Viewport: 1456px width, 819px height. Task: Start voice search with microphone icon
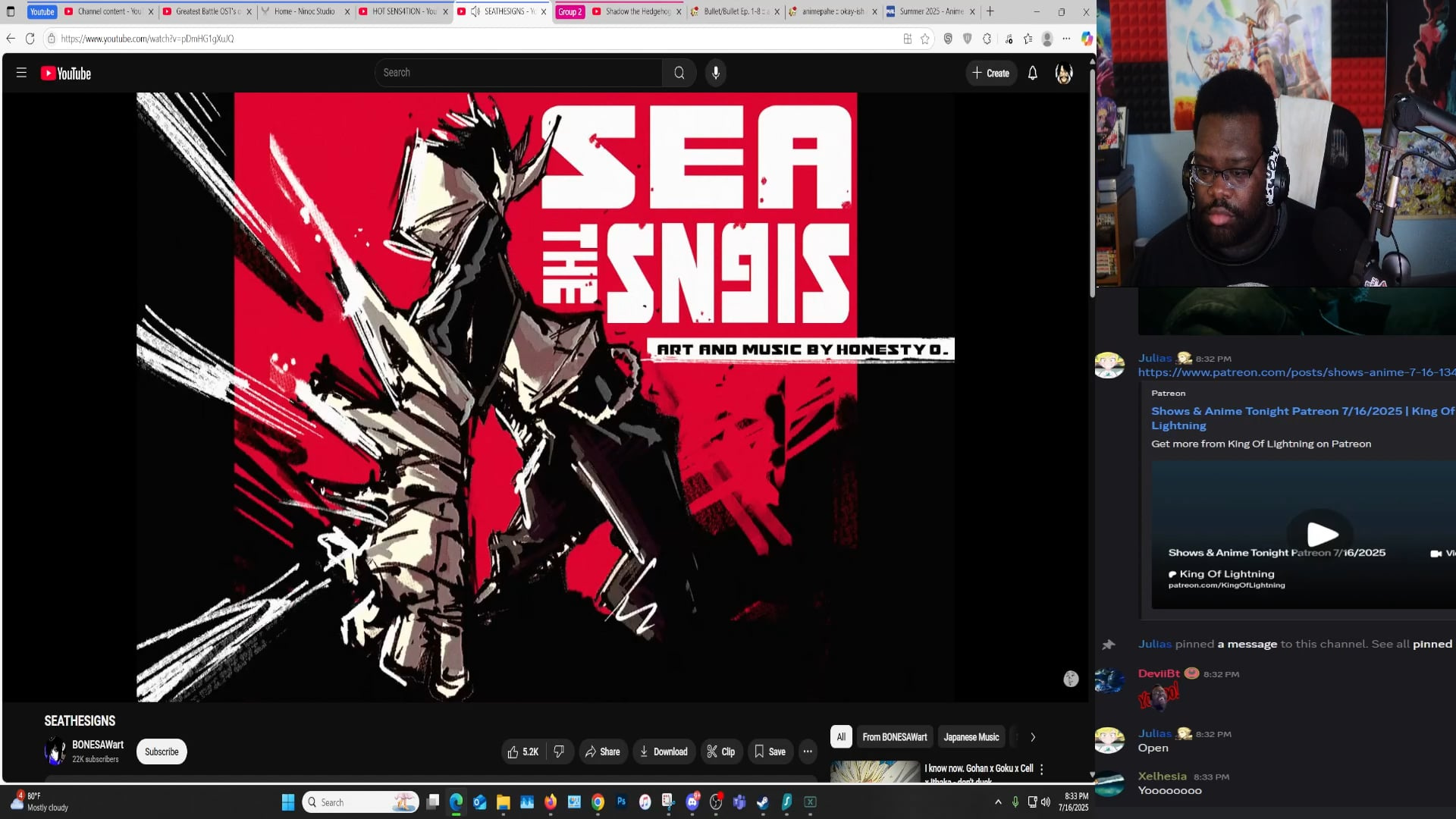(715, 73)
